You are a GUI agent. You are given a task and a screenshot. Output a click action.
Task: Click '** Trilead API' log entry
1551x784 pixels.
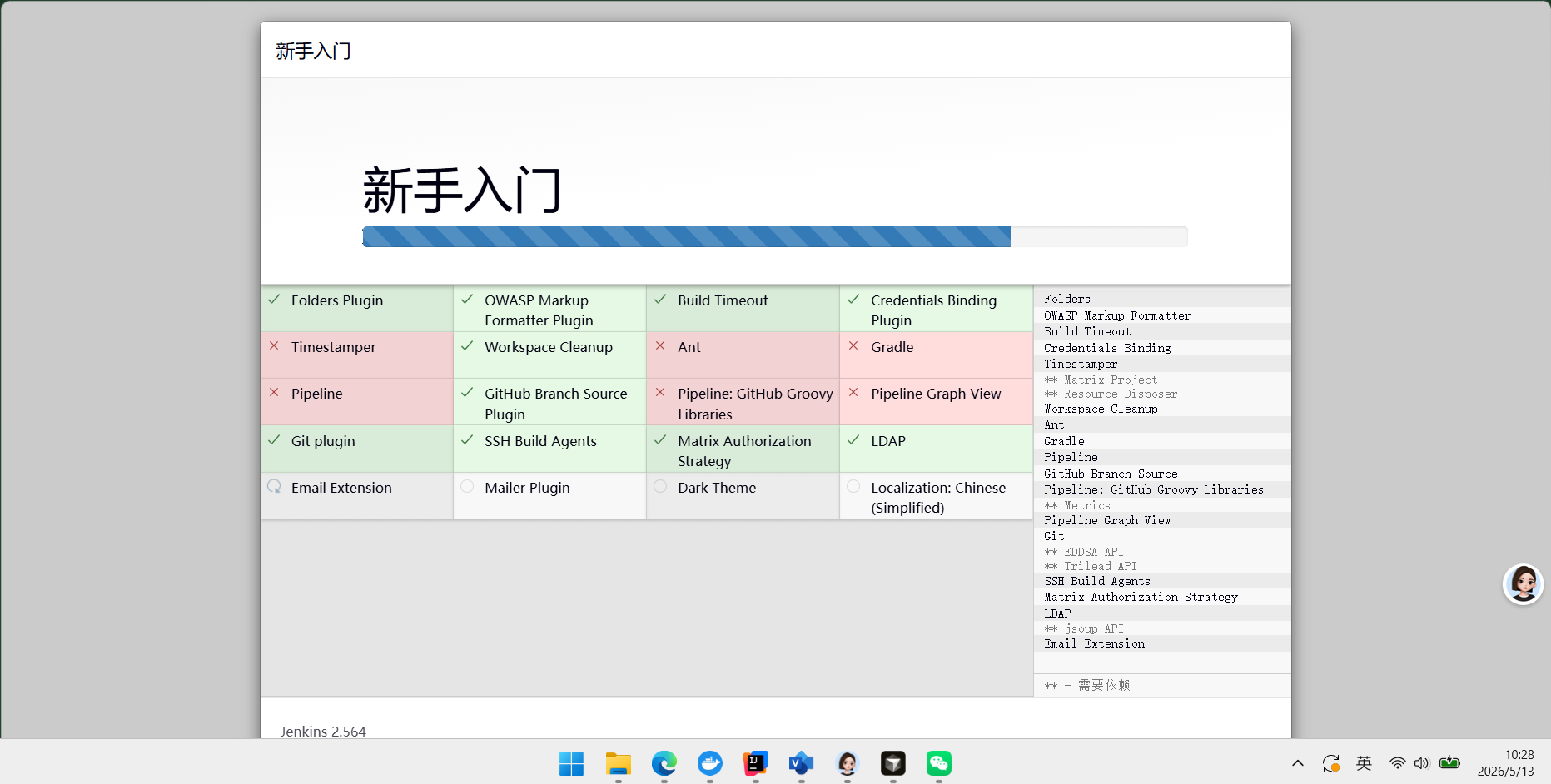(x=1091, y=566)
